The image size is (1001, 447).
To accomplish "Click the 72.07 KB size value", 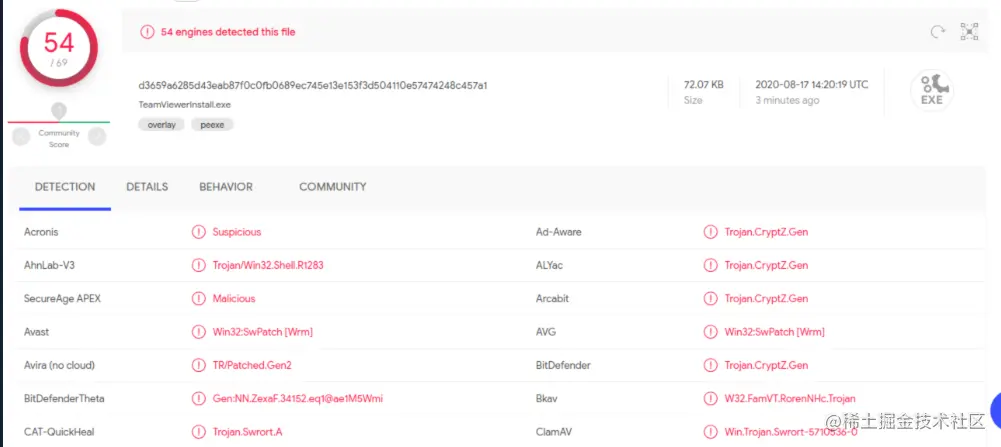I will pyautogui.click(x=704, y=84).
